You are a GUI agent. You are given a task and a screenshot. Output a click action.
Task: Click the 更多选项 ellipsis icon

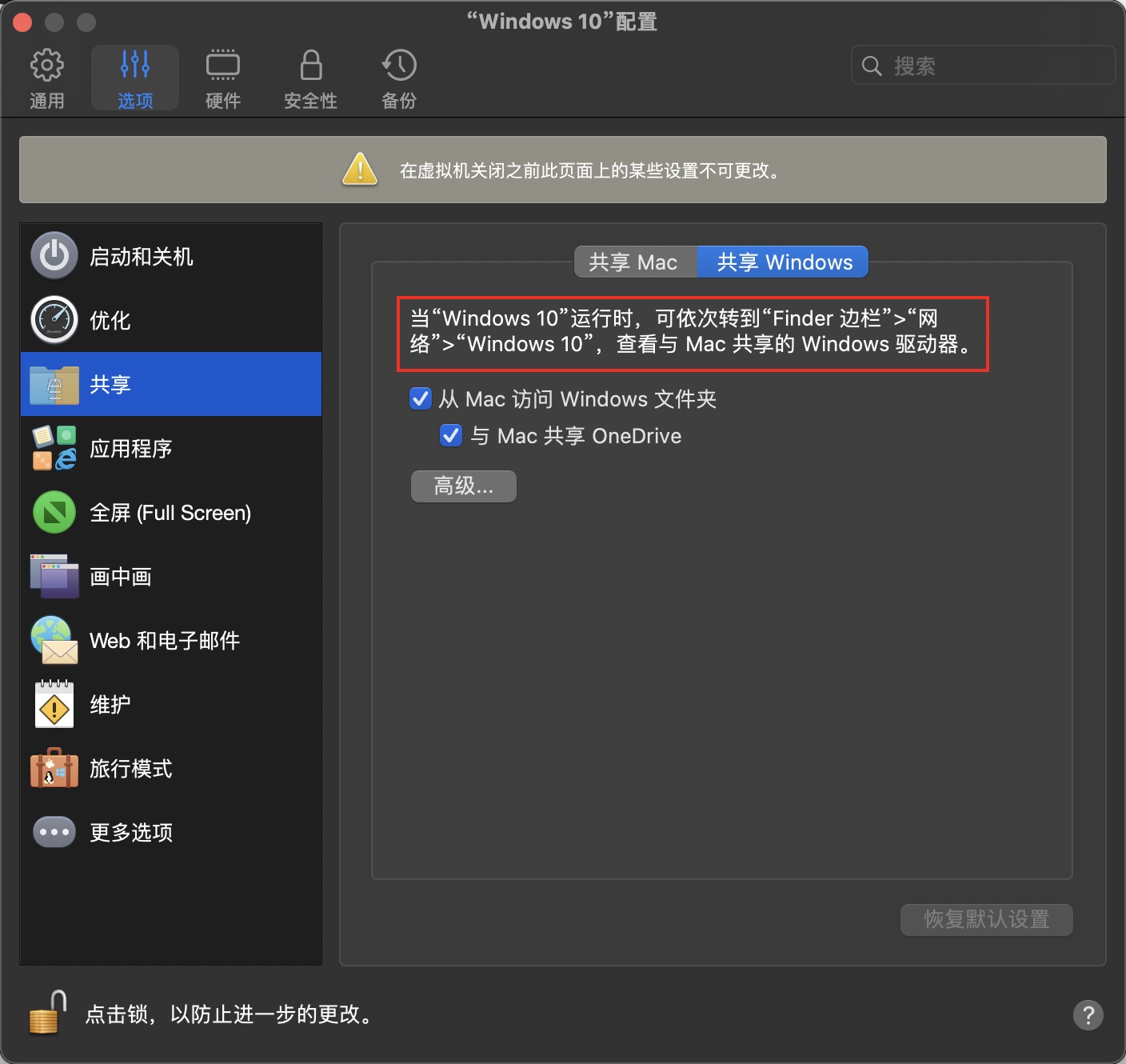[x=54, y=832]
